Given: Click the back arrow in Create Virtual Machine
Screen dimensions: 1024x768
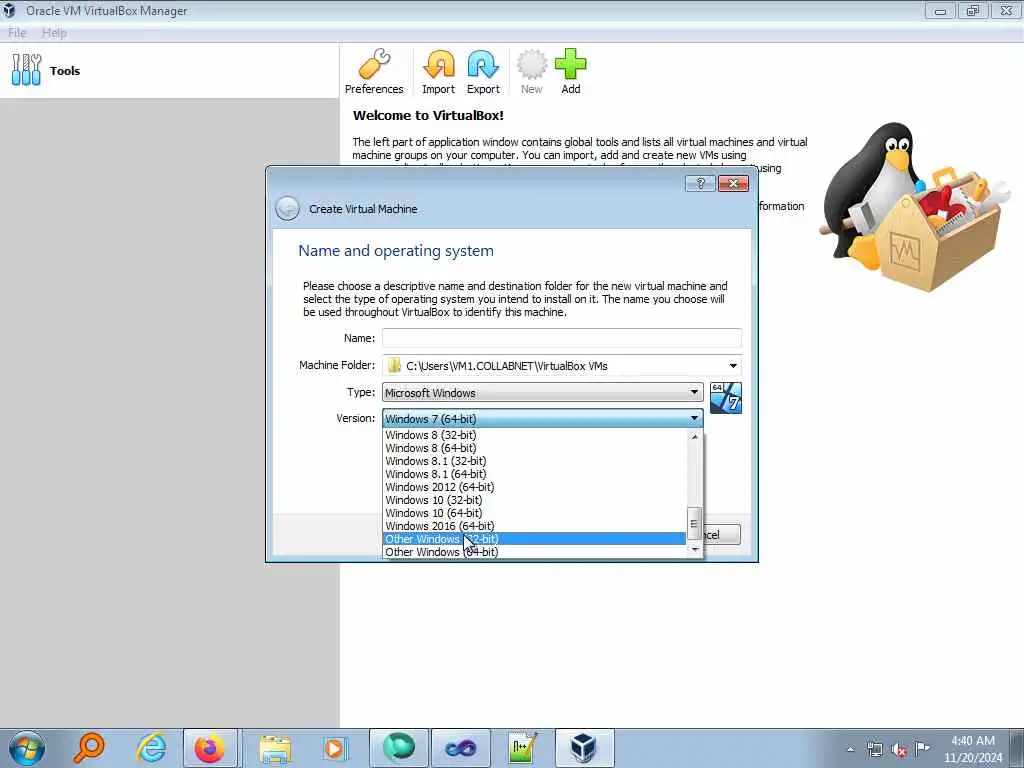Looking at the screenshot, I should tap(287, 208).
